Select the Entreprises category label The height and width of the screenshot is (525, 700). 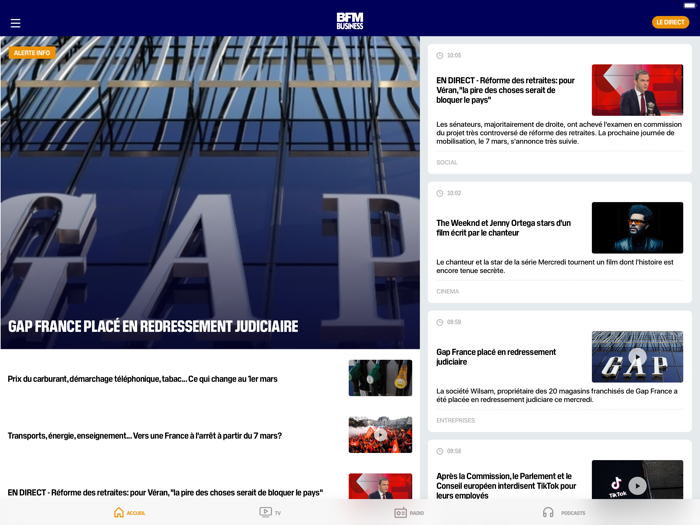tap(455, 421)
